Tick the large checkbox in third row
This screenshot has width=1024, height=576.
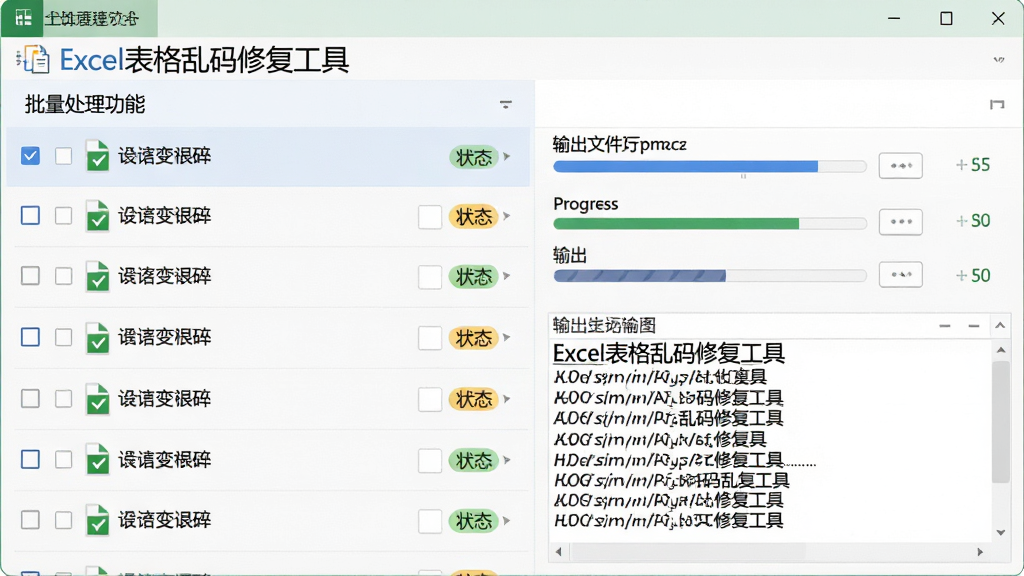pyautogui.click(x=30, y=276)
